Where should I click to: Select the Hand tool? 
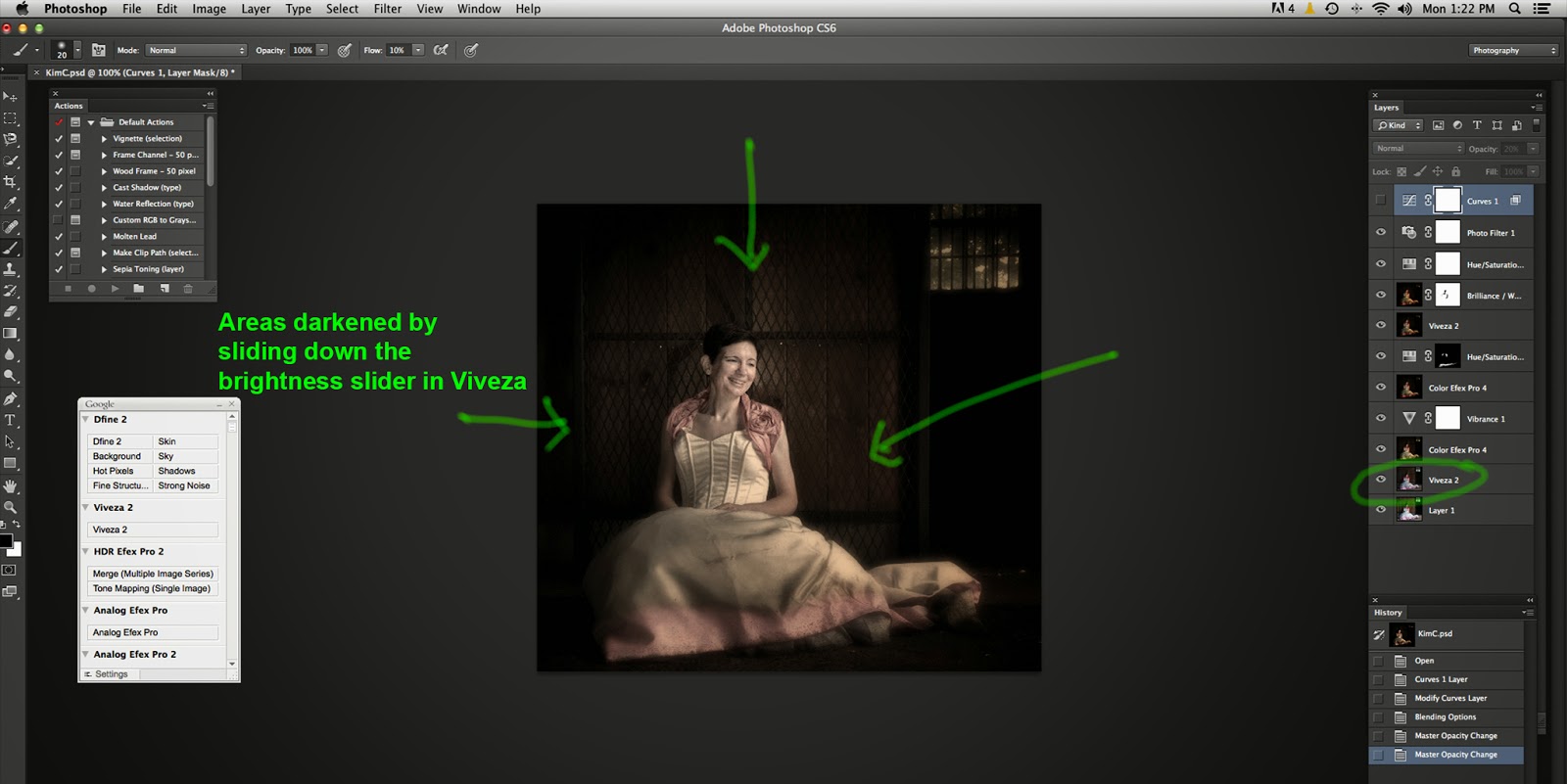click(10, 485)
